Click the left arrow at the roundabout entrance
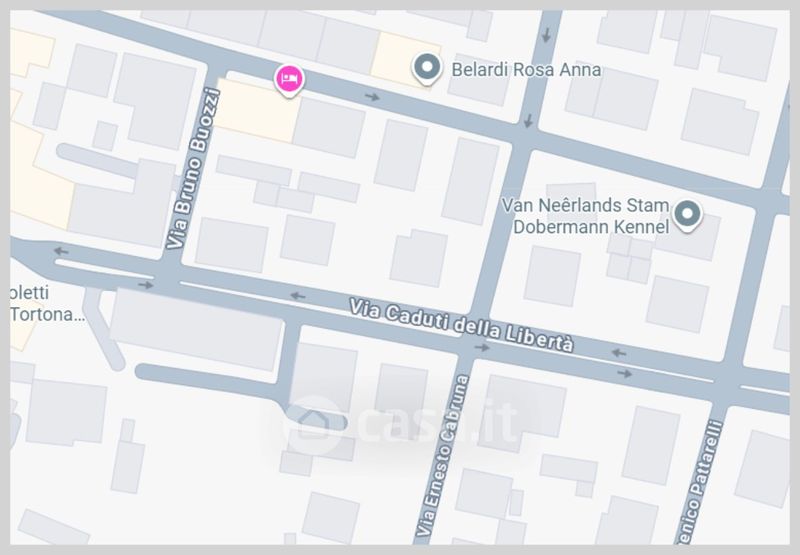 coord(61,251)
